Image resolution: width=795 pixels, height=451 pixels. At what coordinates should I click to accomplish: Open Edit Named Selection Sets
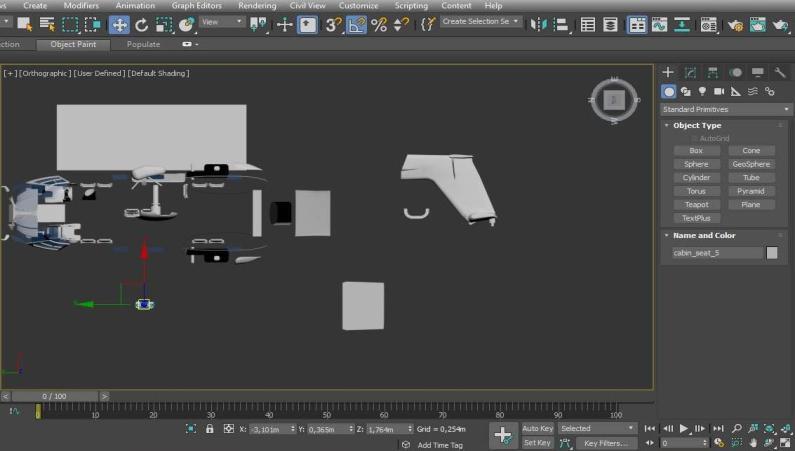click(428, 24)
